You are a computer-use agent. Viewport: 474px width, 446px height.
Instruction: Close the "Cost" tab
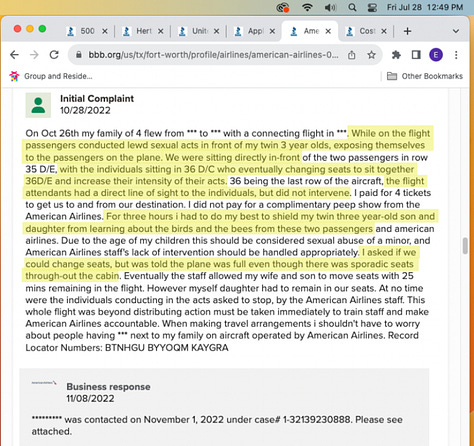tap(384, 31)
